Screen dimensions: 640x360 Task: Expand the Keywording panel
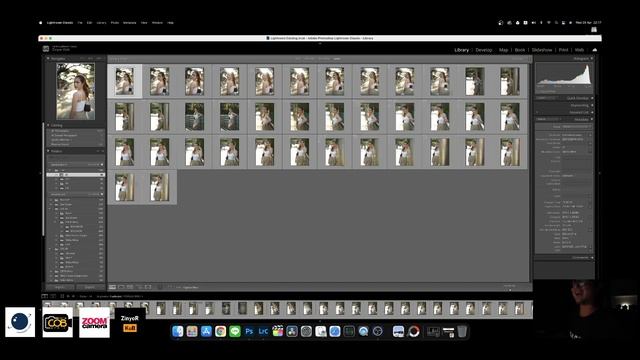pyautogui.click(x=591, y=105)
